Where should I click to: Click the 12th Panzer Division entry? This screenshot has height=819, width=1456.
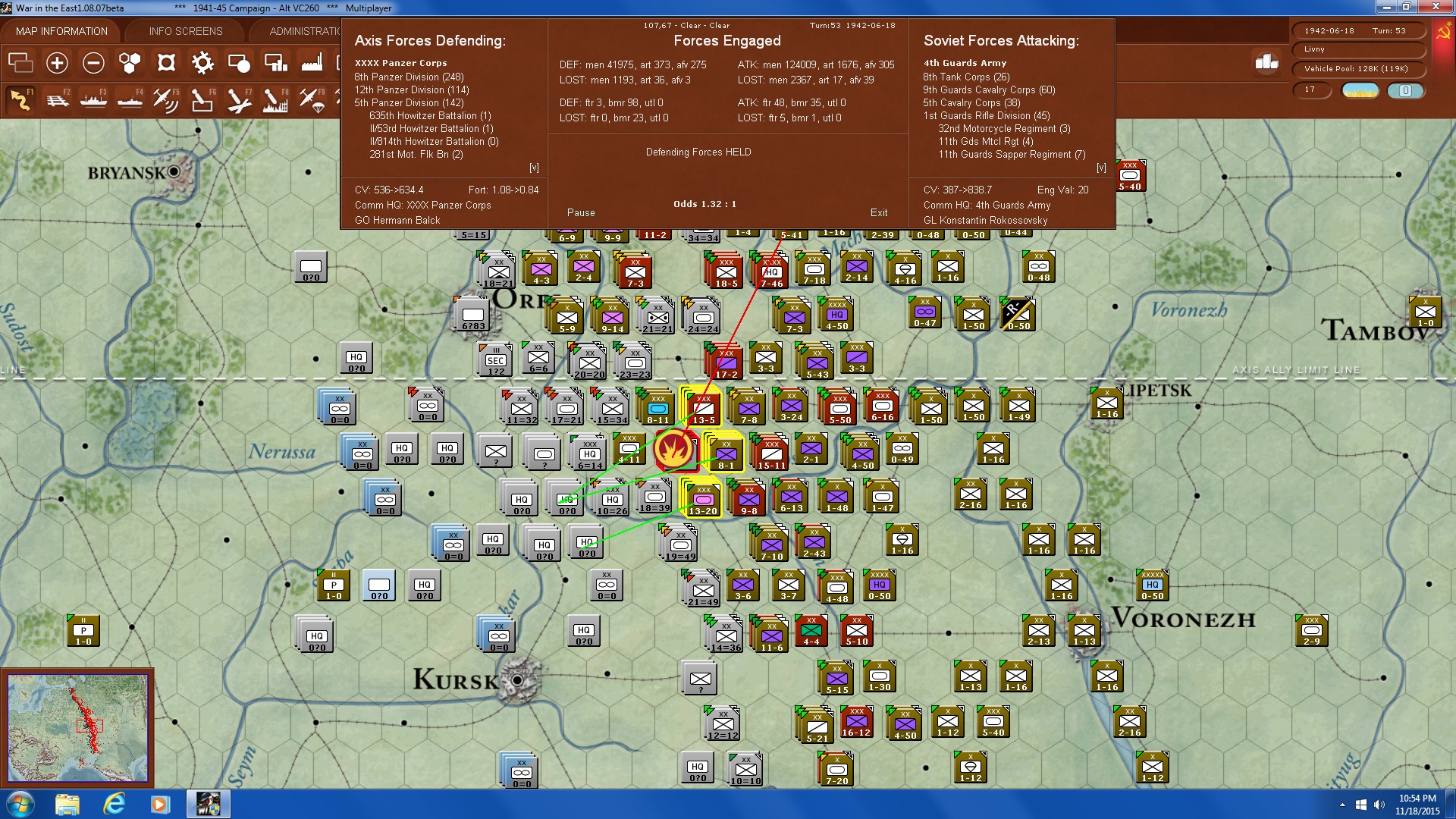(x=412, y=90)
